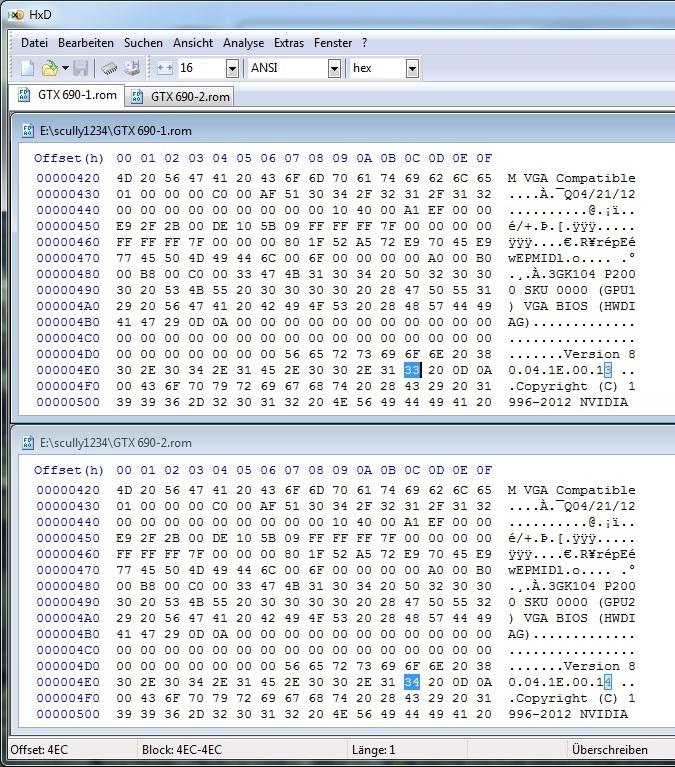Click offset 00000420 in the GTX 690-1.rom window
This screenshot has width=675, height=767.
tap(68, 178)
